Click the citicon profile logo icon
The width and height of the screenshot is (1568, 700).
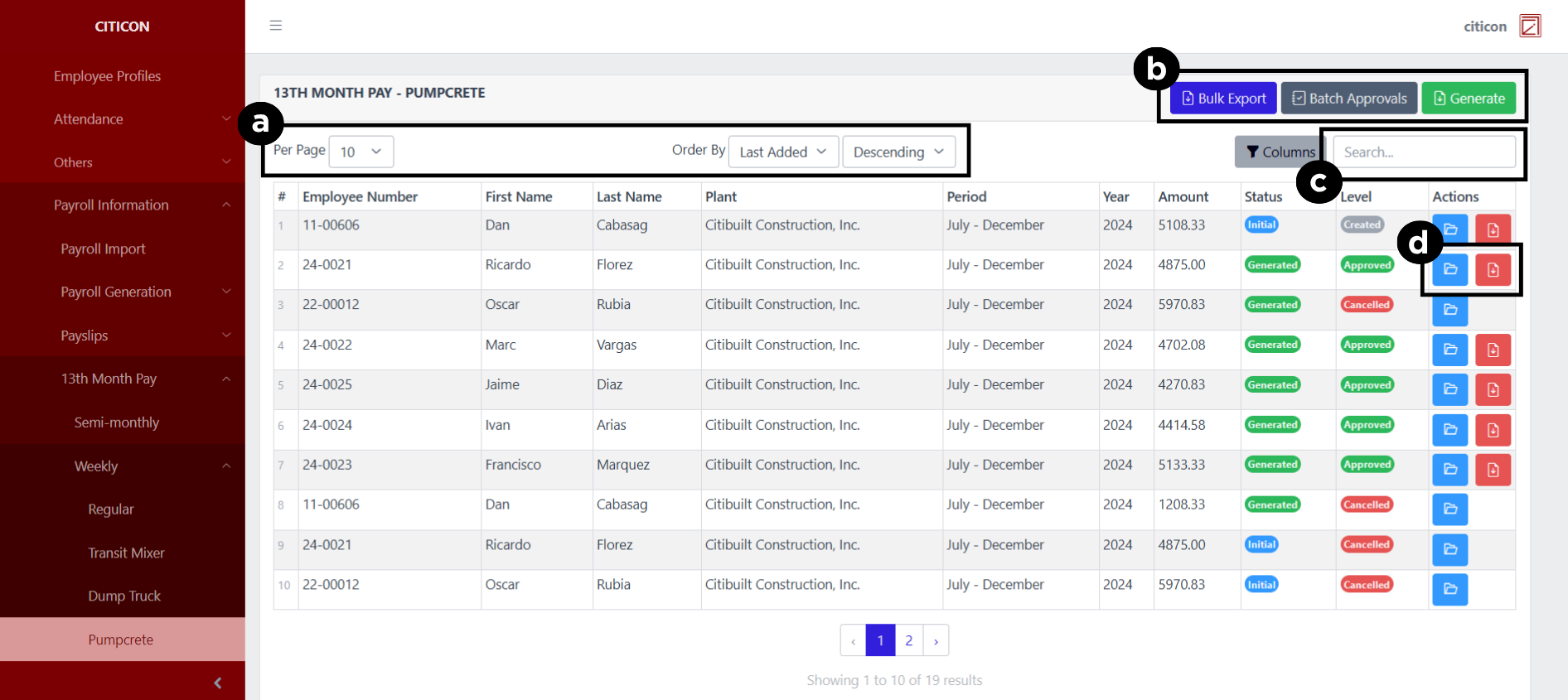[1530, 27]
